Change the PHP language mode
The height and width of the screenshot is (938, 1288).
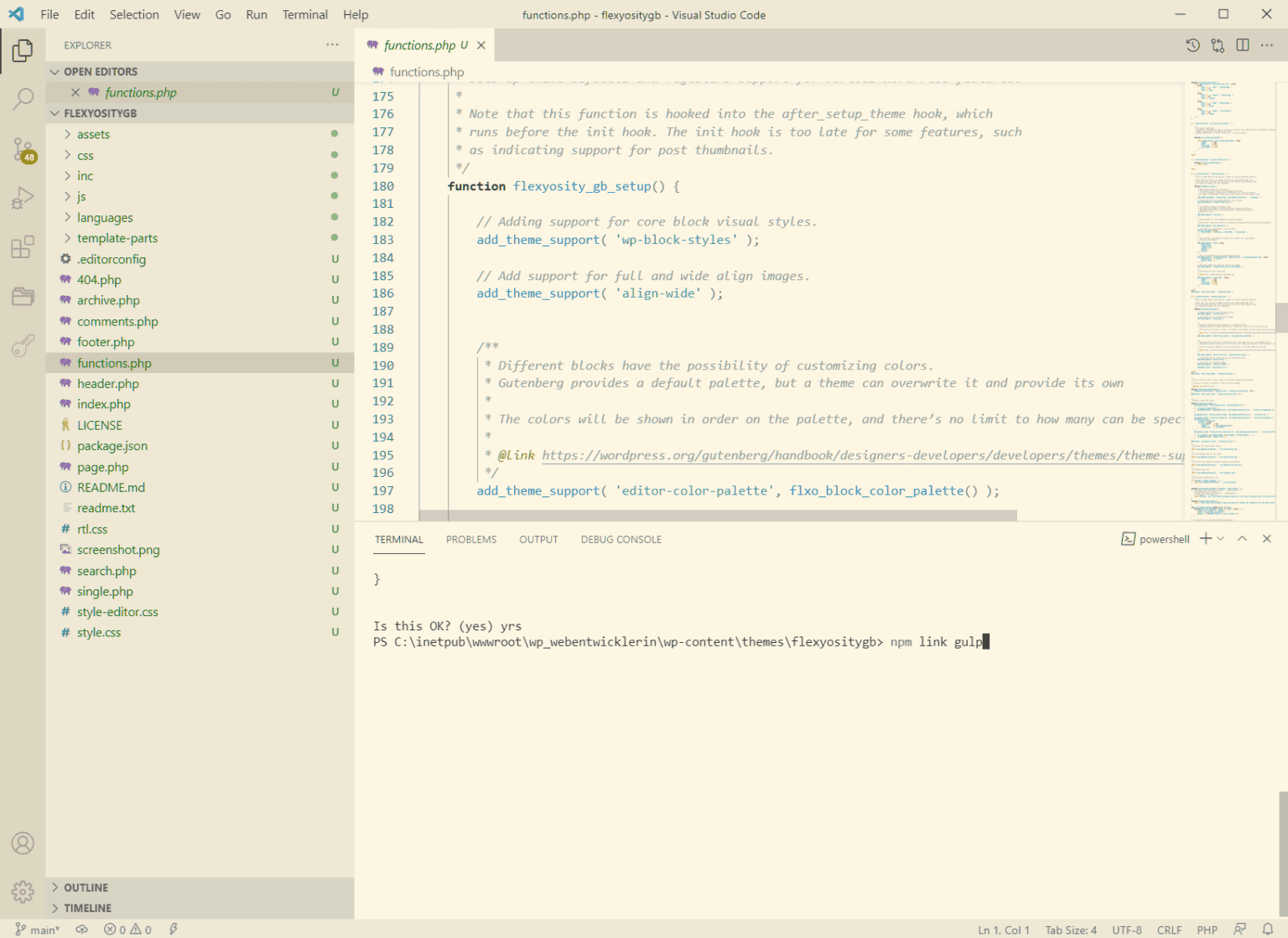click(x=1207, y=930)
